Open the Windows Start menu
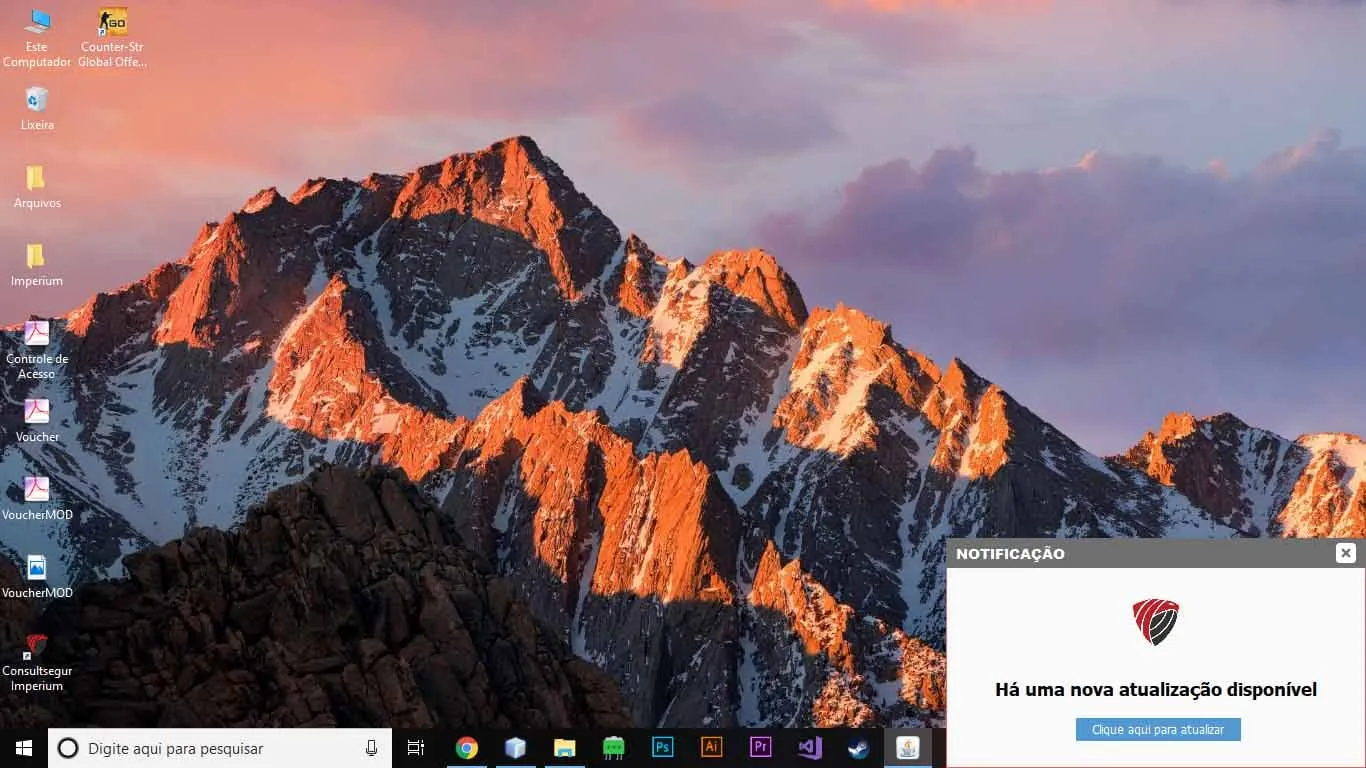Screen dimensions: 1366x768 24,748
